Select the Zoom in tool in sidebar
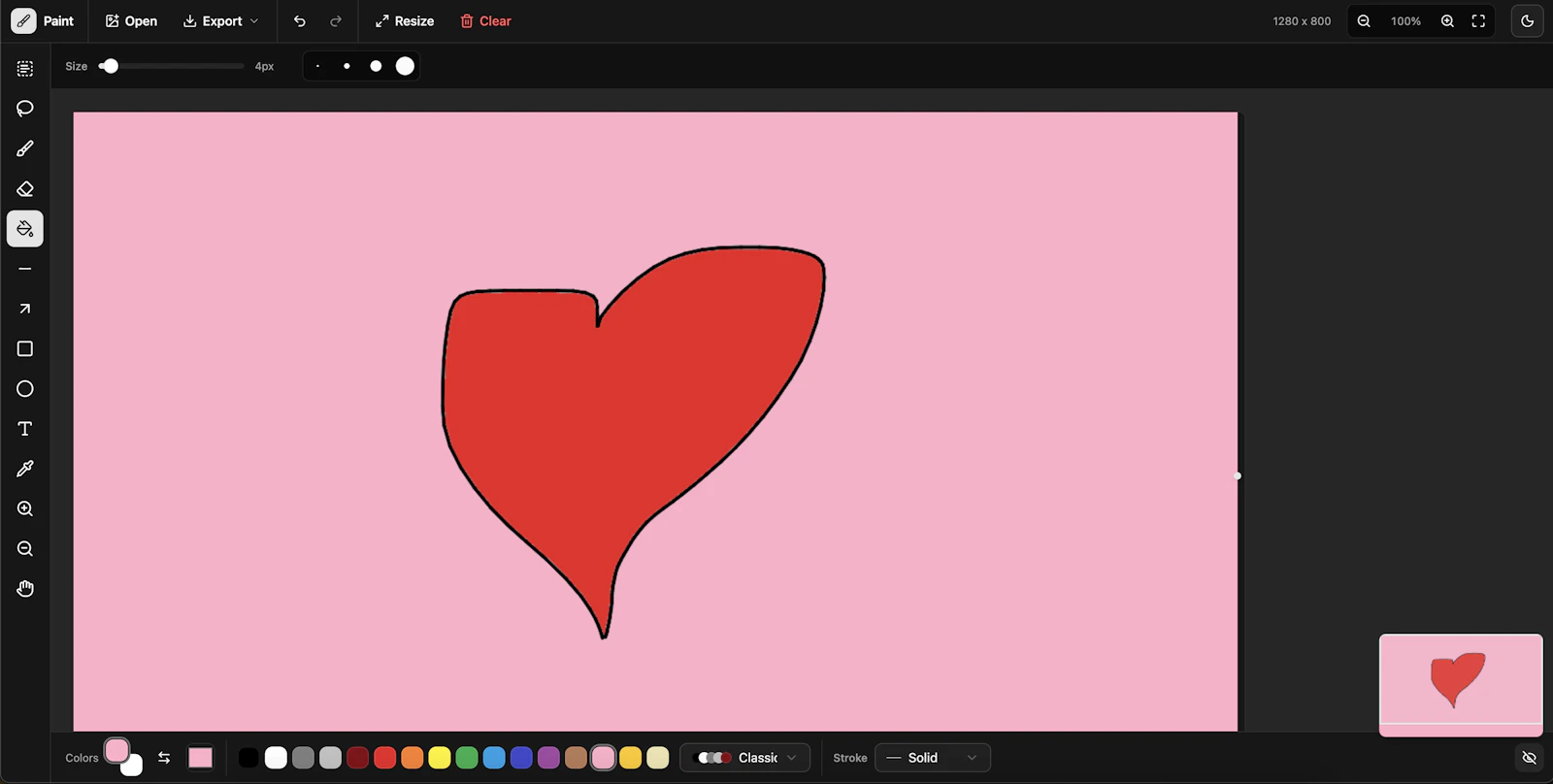This screenshot has width=1553, height=784. (x=25, y=508)
